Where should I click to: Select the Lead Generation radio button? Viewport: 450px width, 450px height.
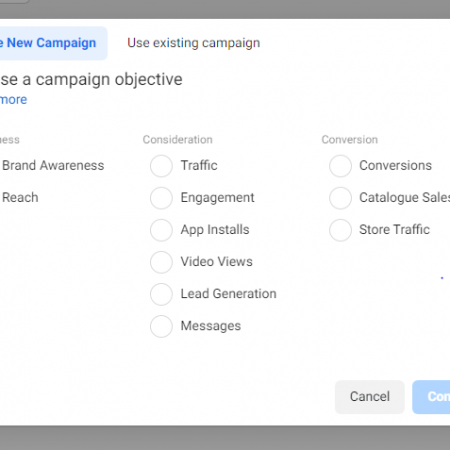click(161, 294)
